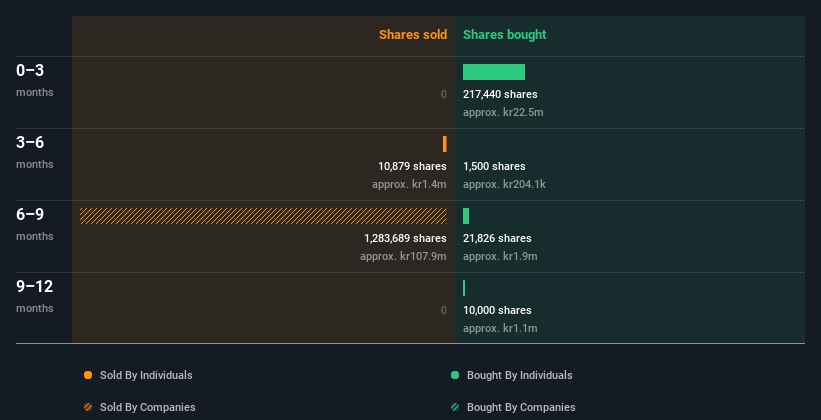The image size is (821, 420).
Task: Click the thin green bar for 10,000 shares
Action: point(464,288)
